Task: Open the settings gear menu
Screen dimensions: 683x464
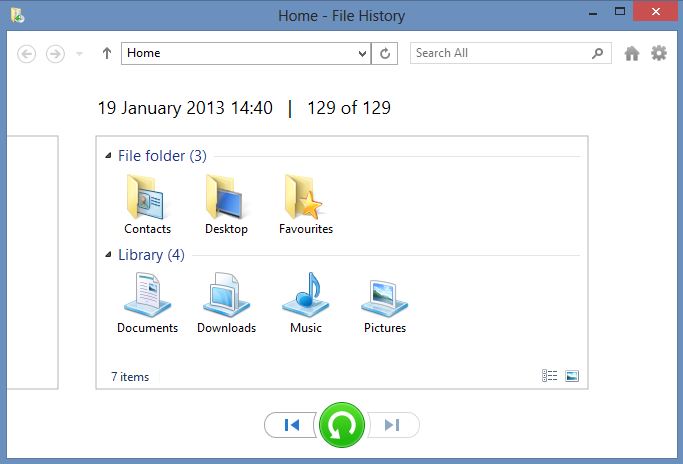Action: pyautogui.click(x=659, y=53)
